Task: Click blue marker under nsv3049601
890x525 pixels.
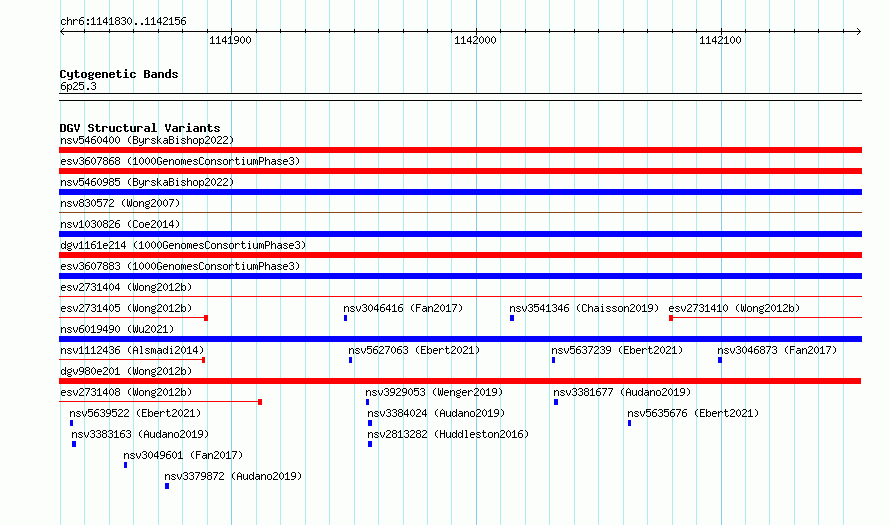Action: (125, 465)
